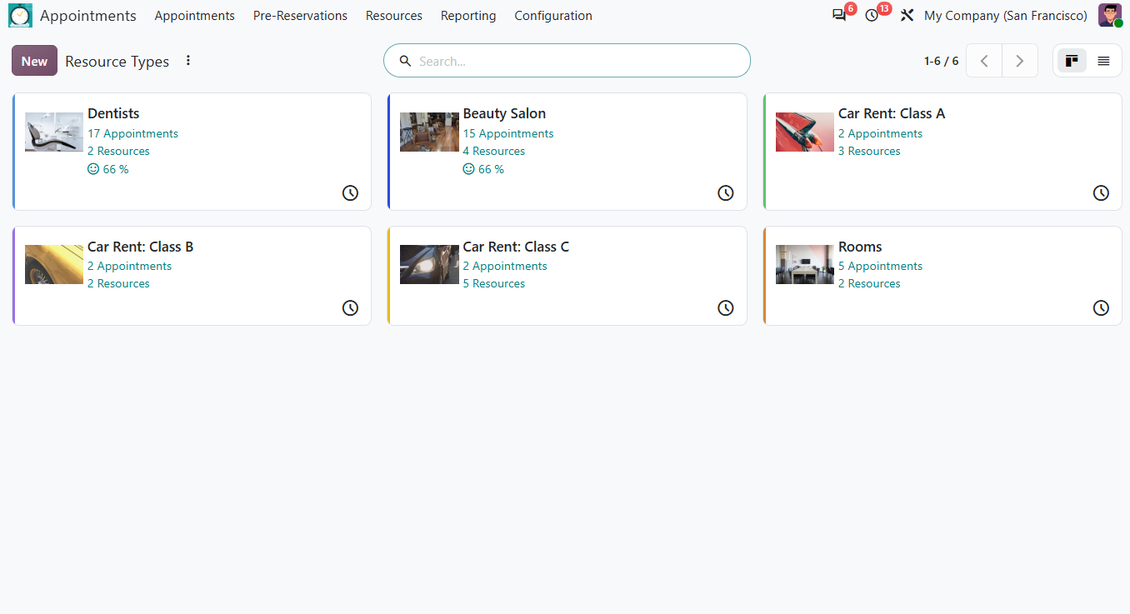Open the Beauty Salon thumbnail image

430,132
